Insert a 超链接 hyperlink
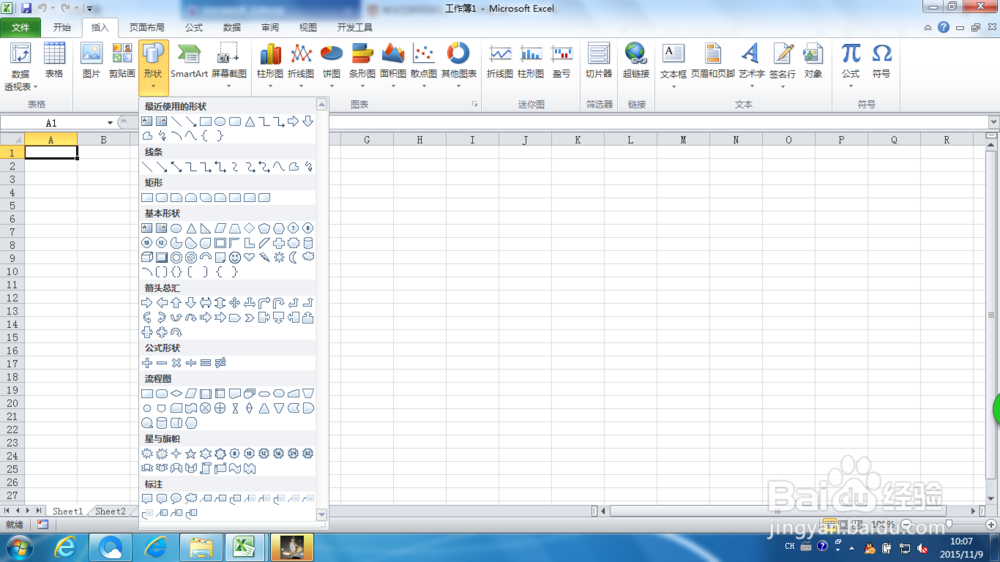This screenshot has height=562, width=1000. click(x=636, y=61)
